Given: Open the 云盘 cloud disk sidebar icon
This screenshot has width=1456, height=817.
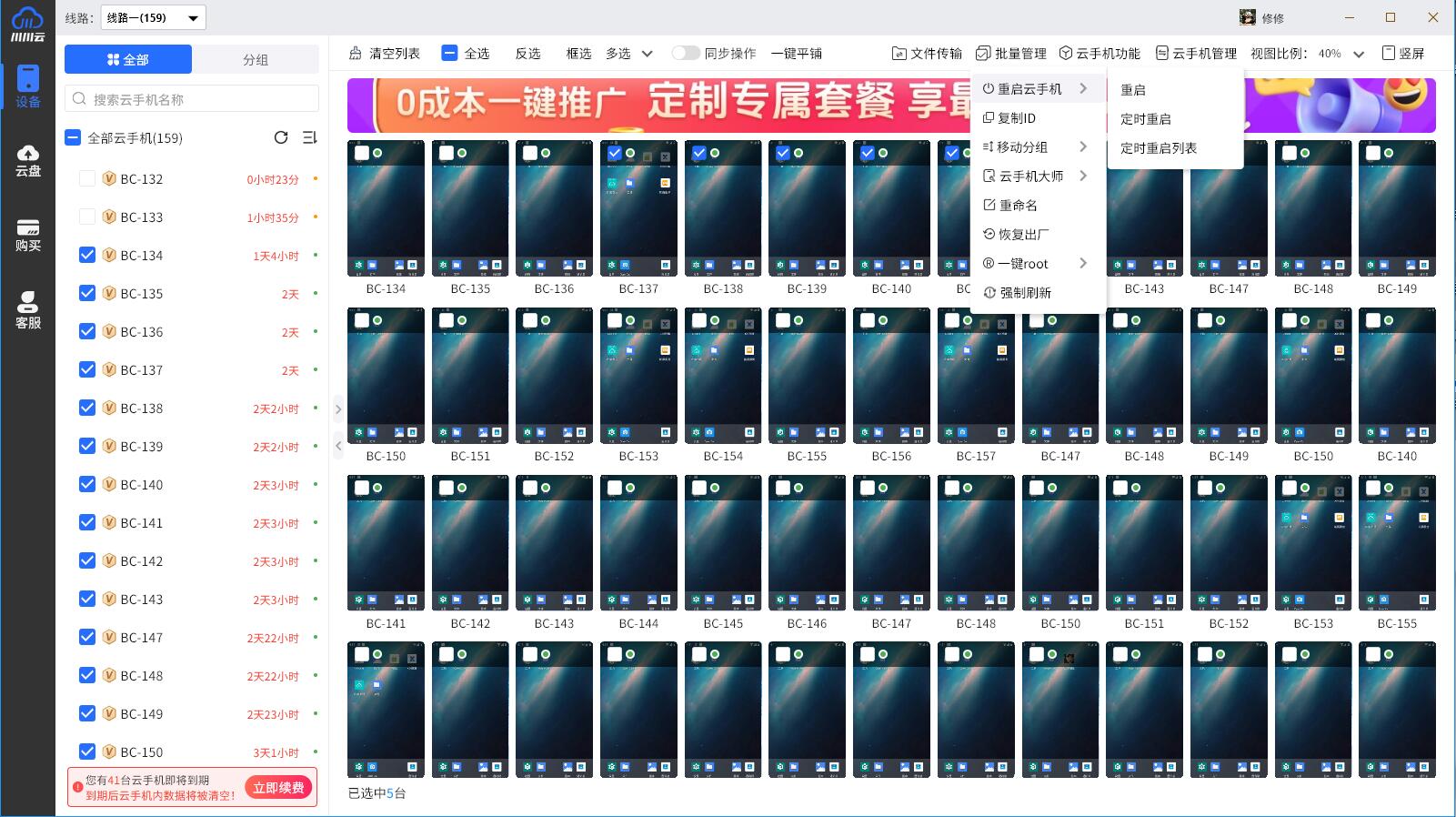Looking at the screenshot, I should (x=27, y=159).
